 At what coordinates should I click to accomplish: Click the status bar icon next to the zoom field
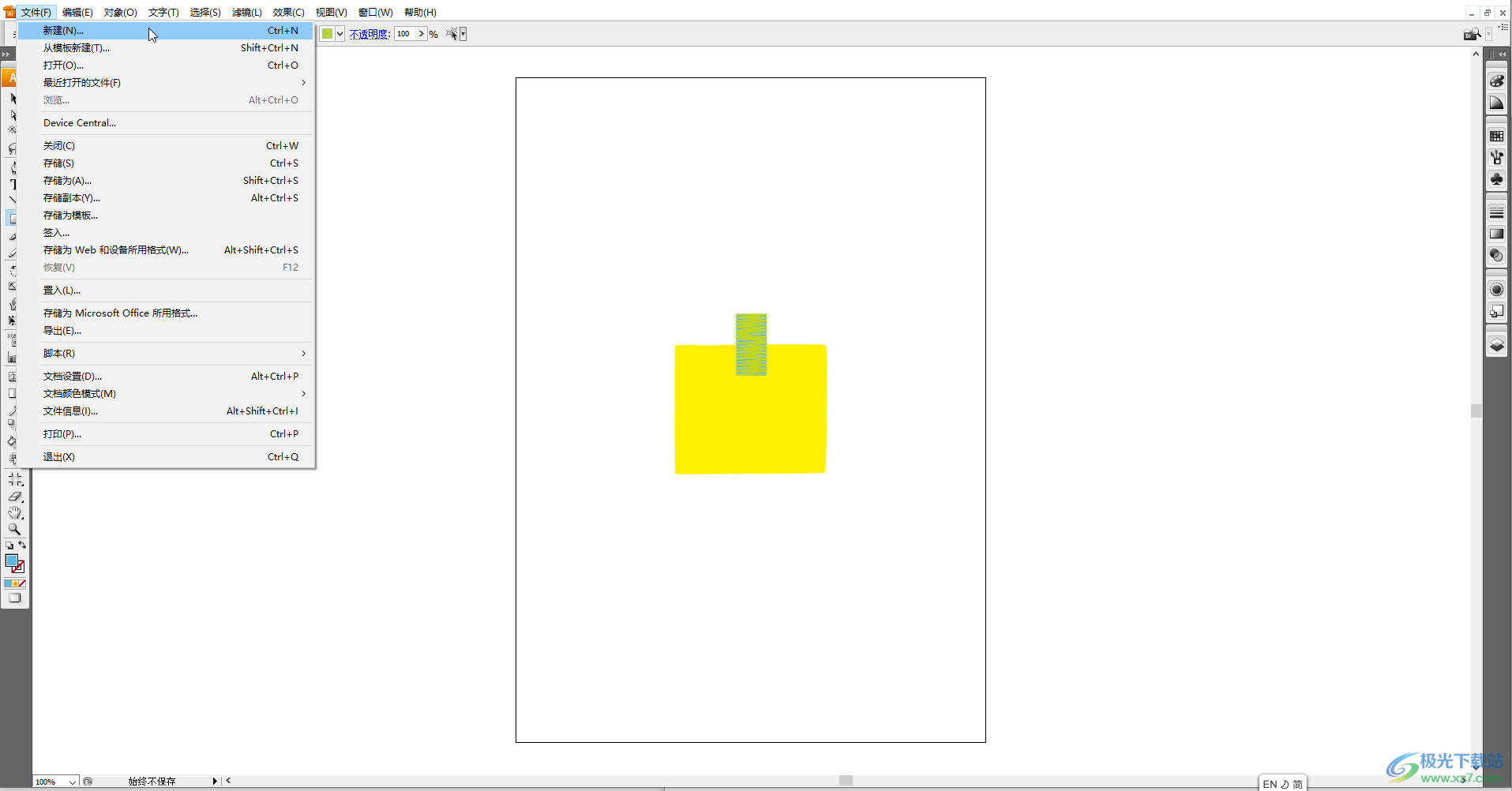[88, 782]
